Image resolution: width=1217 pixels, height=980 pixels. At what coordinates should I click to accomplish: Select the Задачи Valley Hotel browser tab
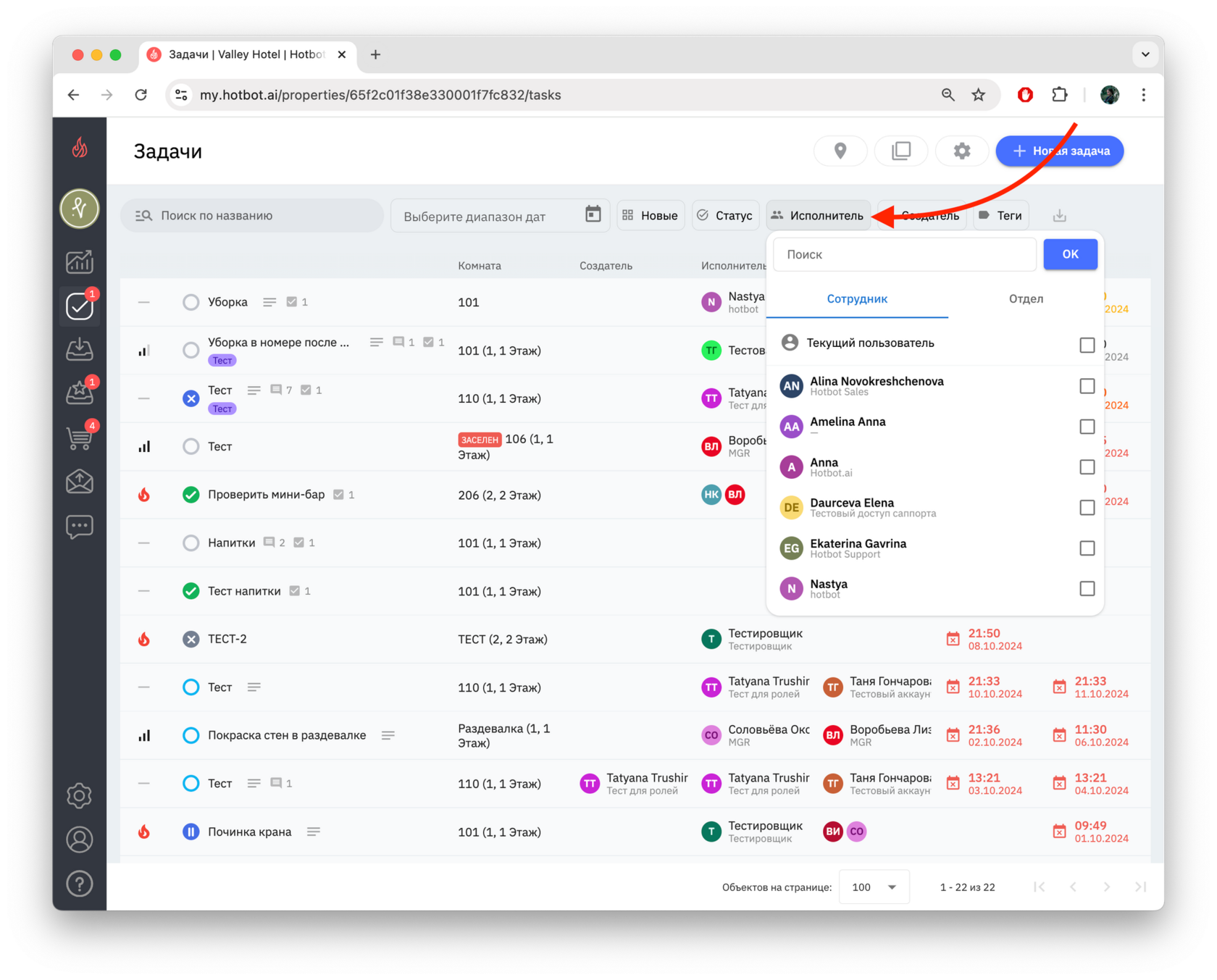(x=247, y=54)
